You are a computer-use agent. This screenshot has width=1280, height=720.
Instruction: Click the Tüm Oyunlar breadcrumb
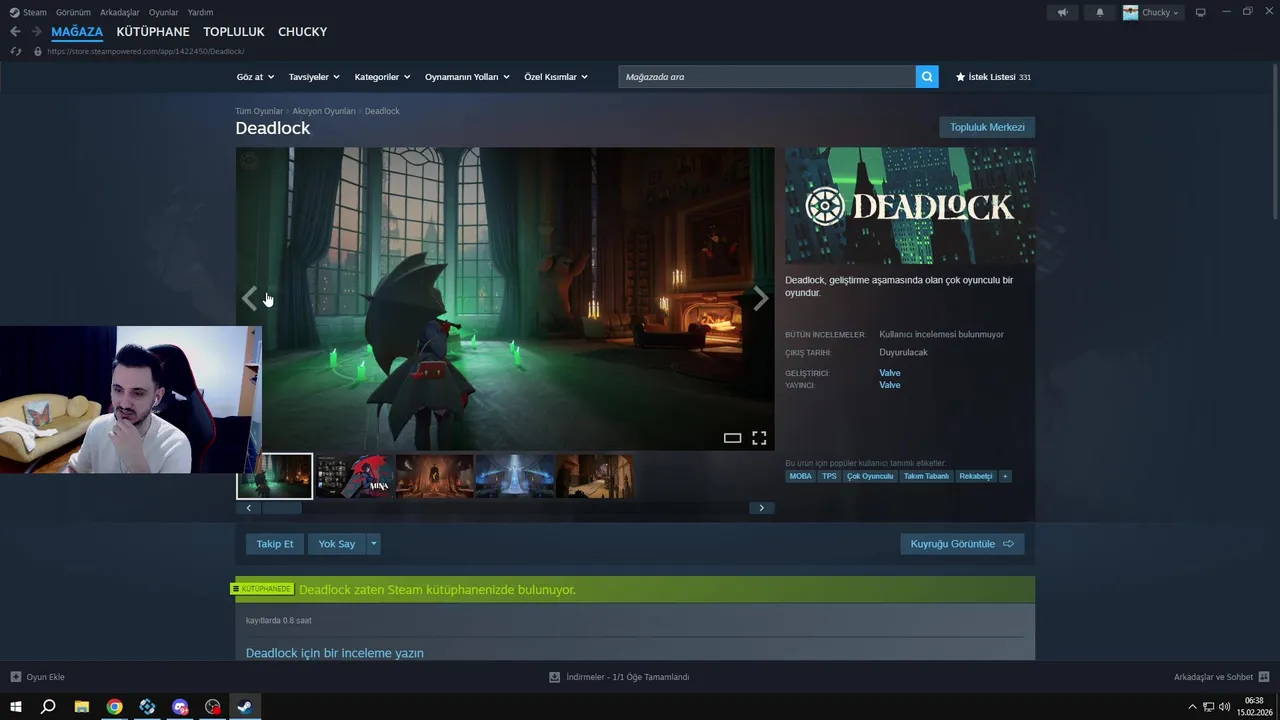click(259, 111)
